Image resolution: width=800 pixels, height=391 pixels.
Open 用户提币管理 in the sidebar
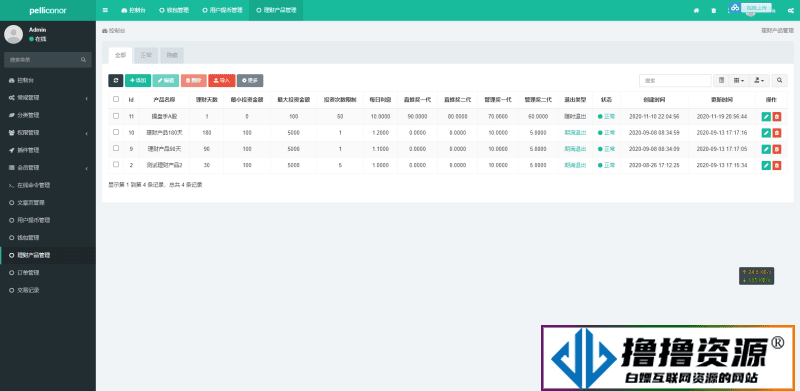(x=47, y=220)
